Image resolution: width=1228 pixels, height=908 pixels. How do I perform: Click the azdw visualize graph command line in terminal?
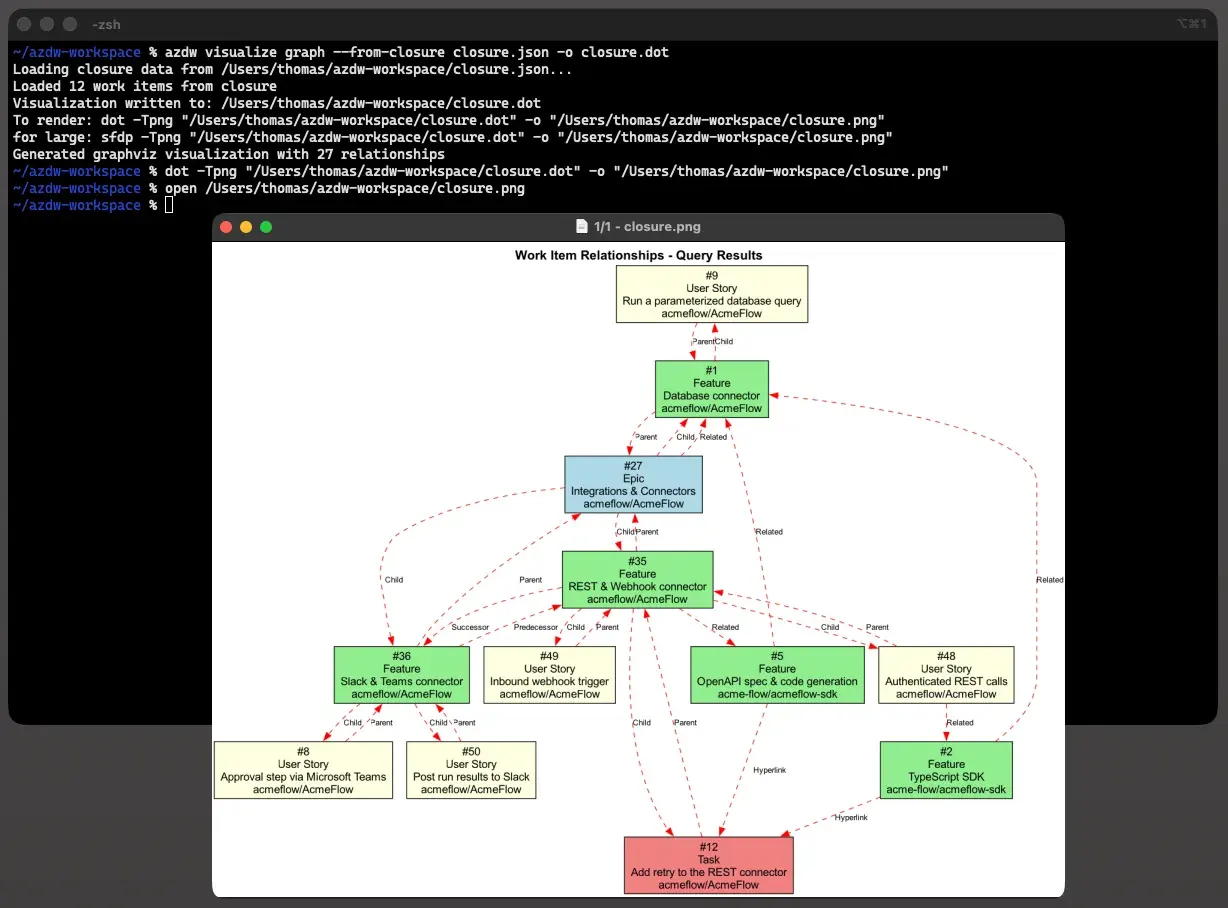(x=340, y=52)
